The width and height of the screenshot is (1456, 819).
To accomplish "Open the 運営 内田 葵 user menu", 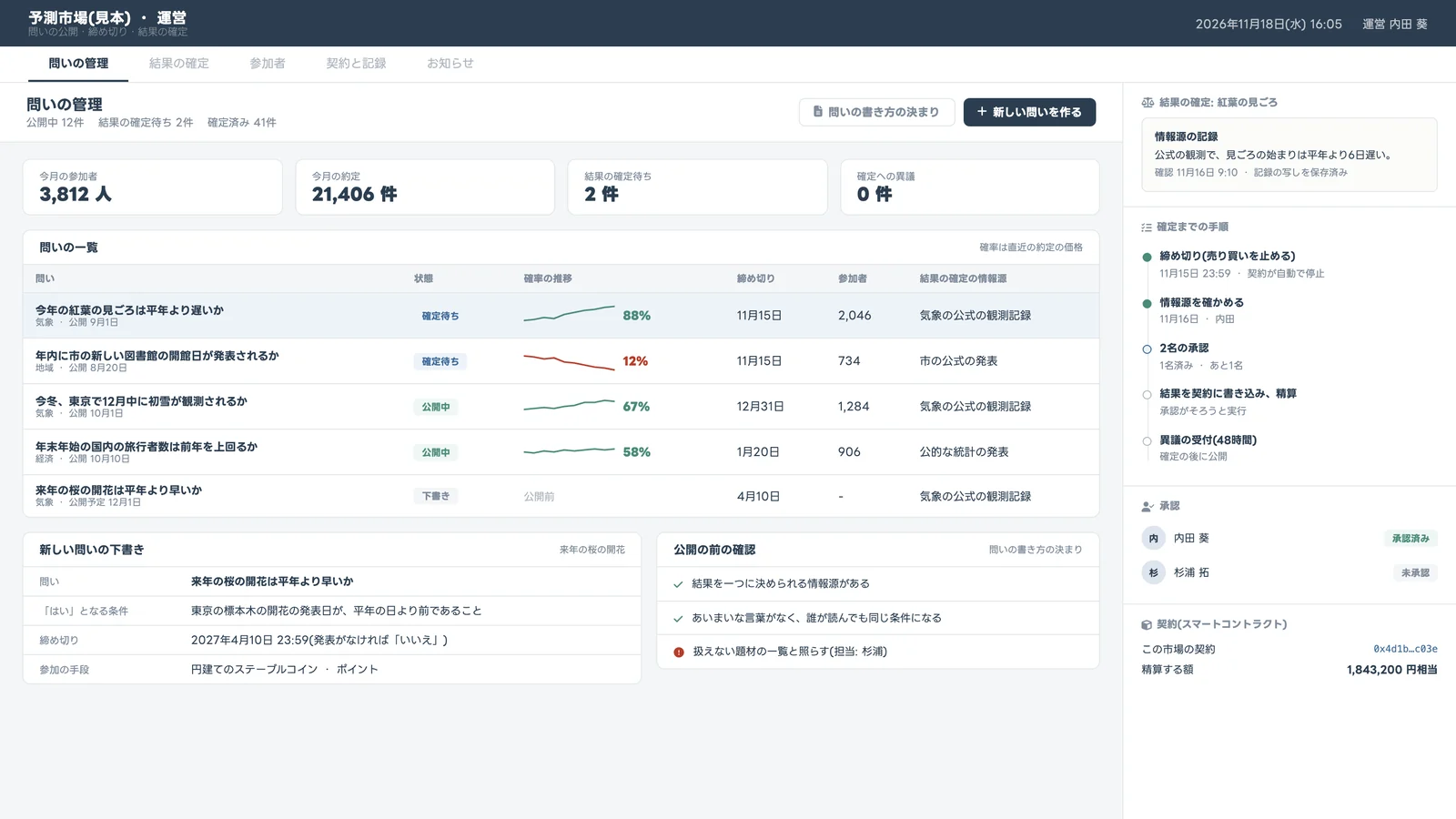I will pos(1395,25).
